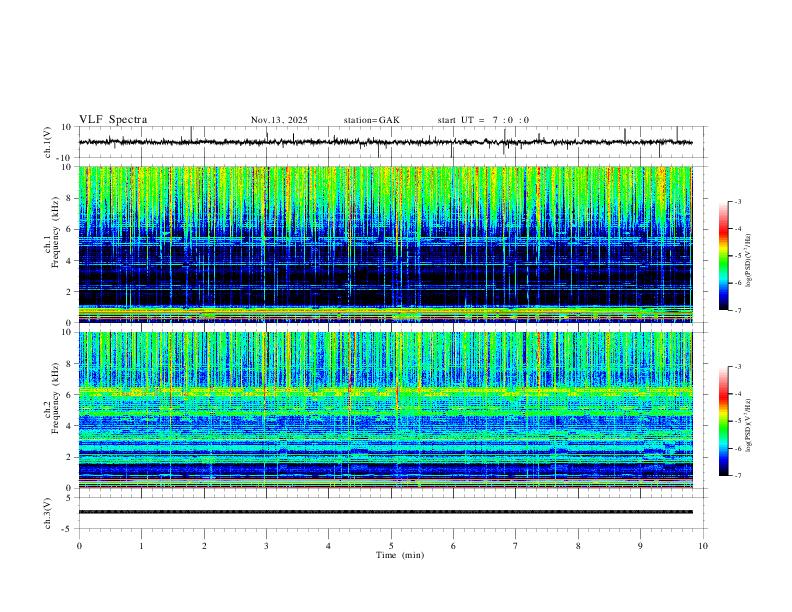
Task: Click the "ch.3(V)" axis label
Action: pos(48,514)
